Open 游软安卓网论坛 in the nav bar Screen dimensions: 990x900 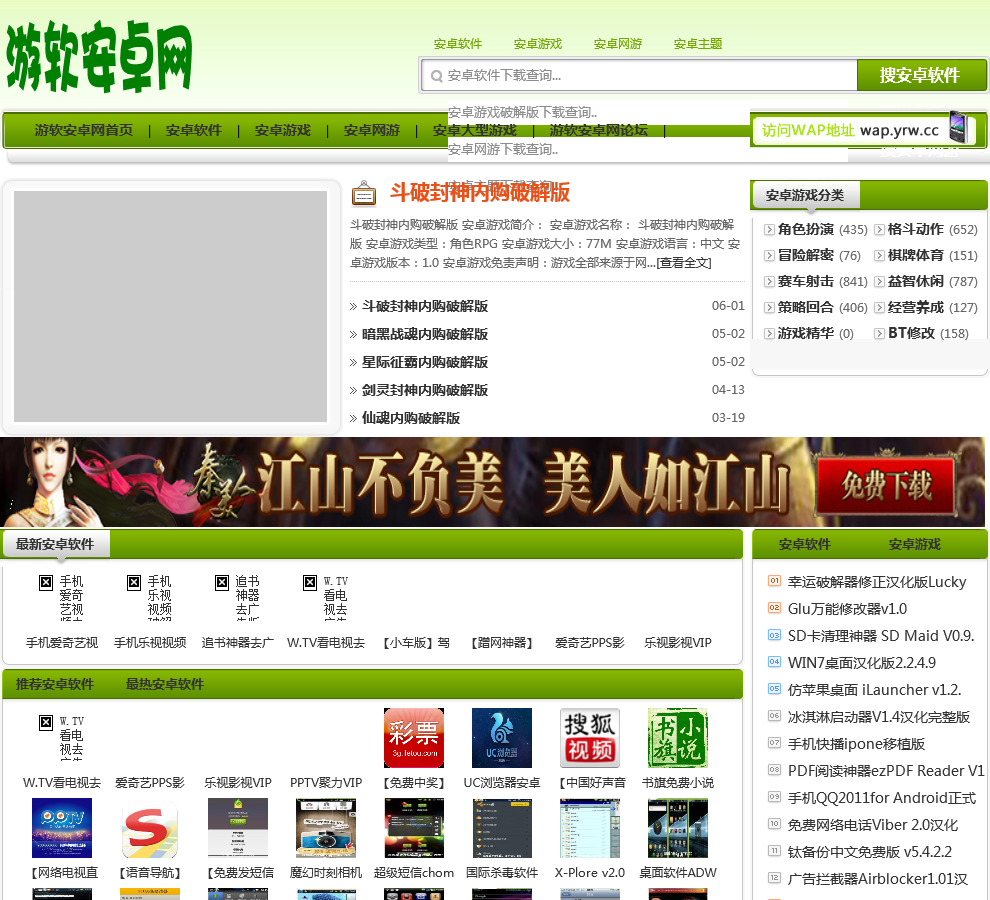599,130
